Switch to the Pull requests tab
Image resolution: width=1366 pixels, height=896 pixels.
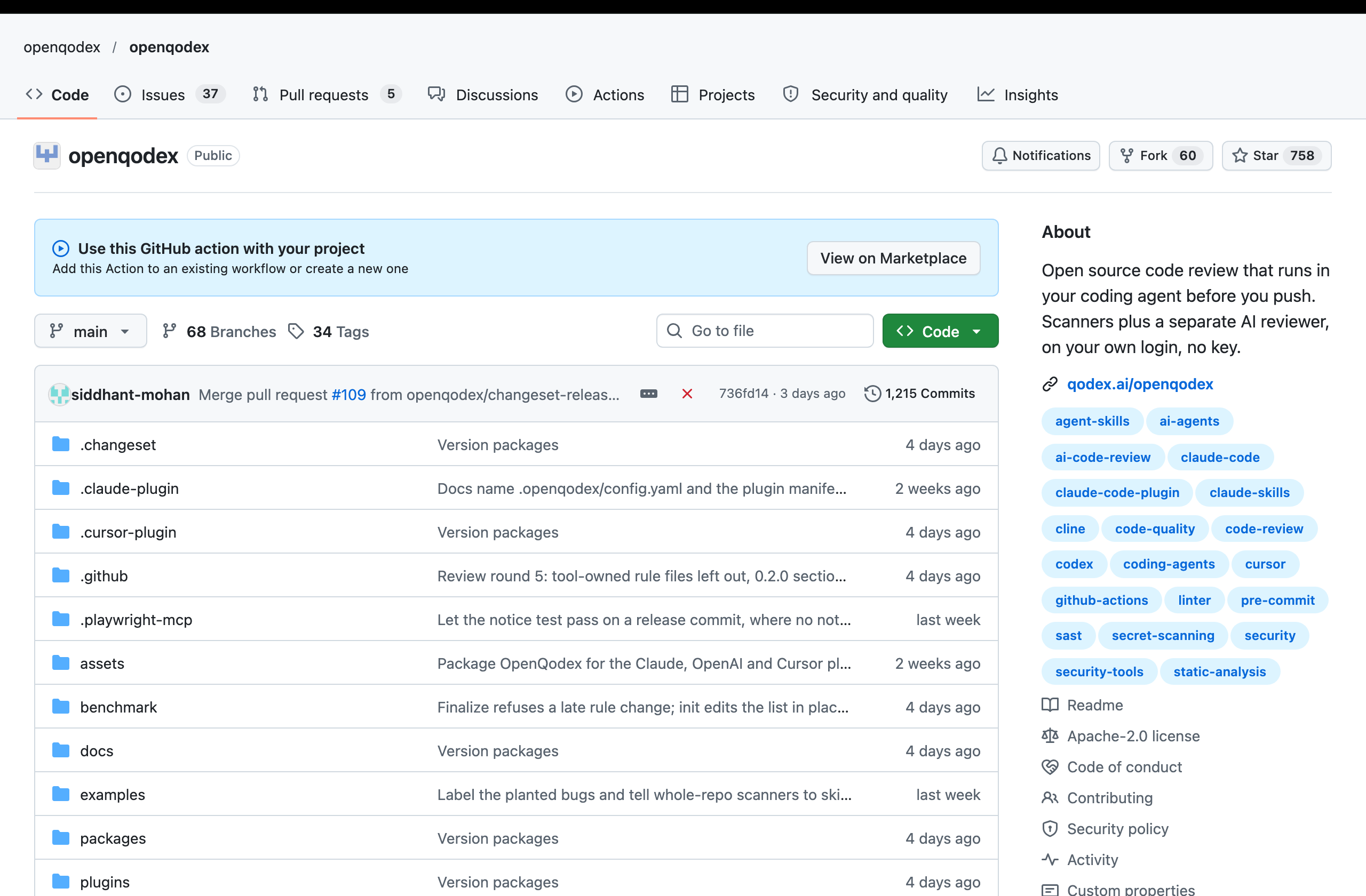pos(326,94)
